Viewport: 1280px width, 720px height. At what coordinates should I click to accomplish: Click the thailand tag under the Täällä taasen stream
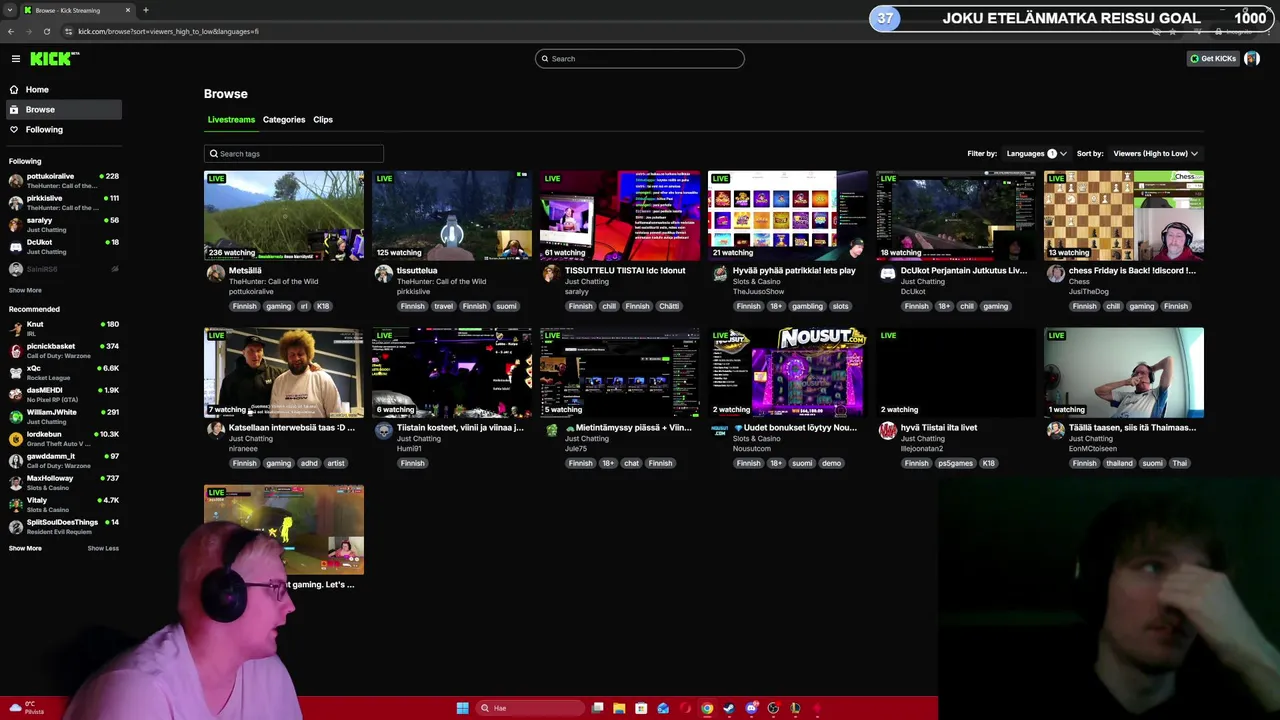(x=1119, y=463)
